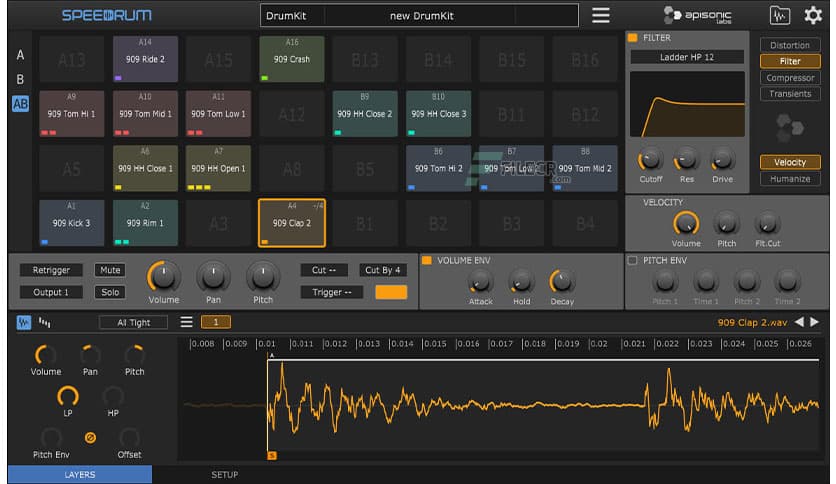Open the hamburger menu beside the DrumKit name
This screenshot has height=484, width=836.
pos(600,15)
